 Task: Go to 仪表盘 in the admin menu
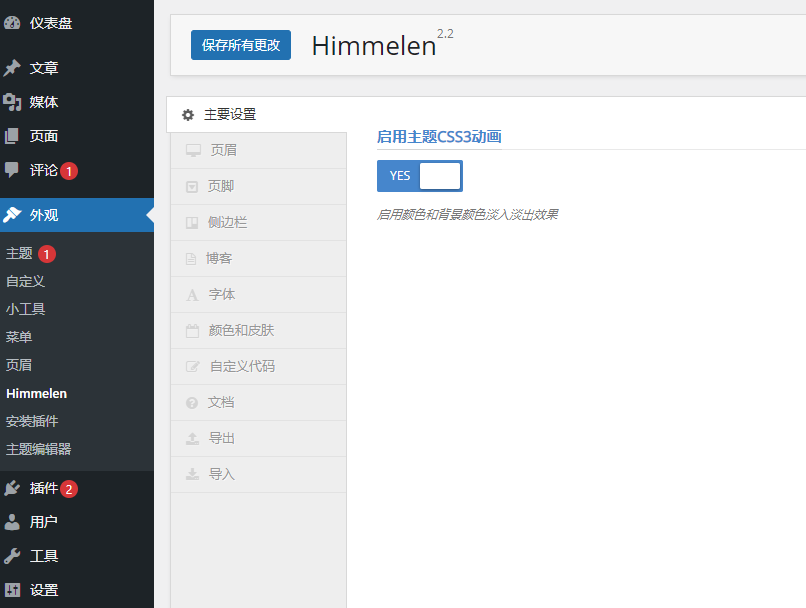77,23
